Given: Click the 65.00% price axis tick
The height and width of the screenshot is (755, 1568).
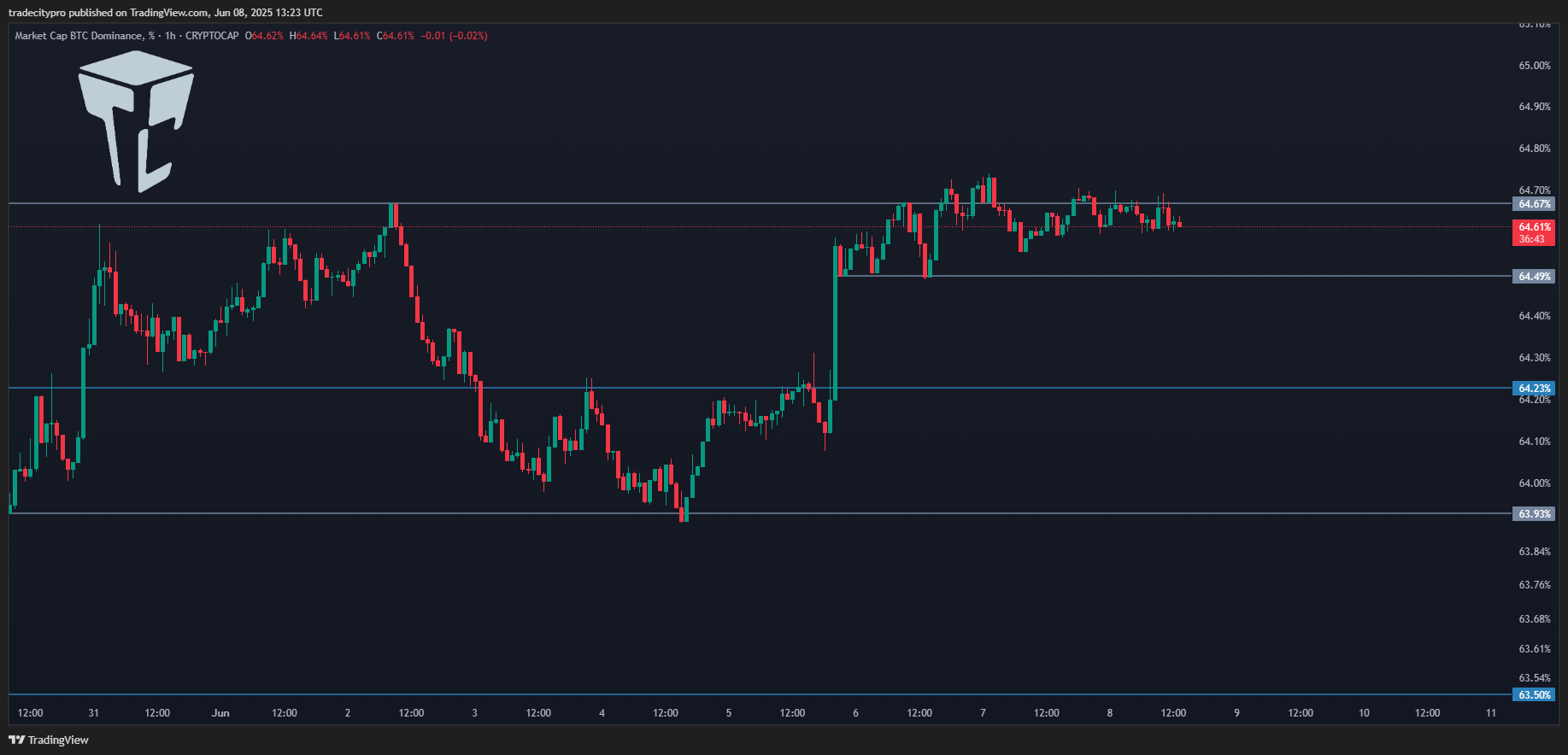Looking at the screenshot, I should (1535, 66).
